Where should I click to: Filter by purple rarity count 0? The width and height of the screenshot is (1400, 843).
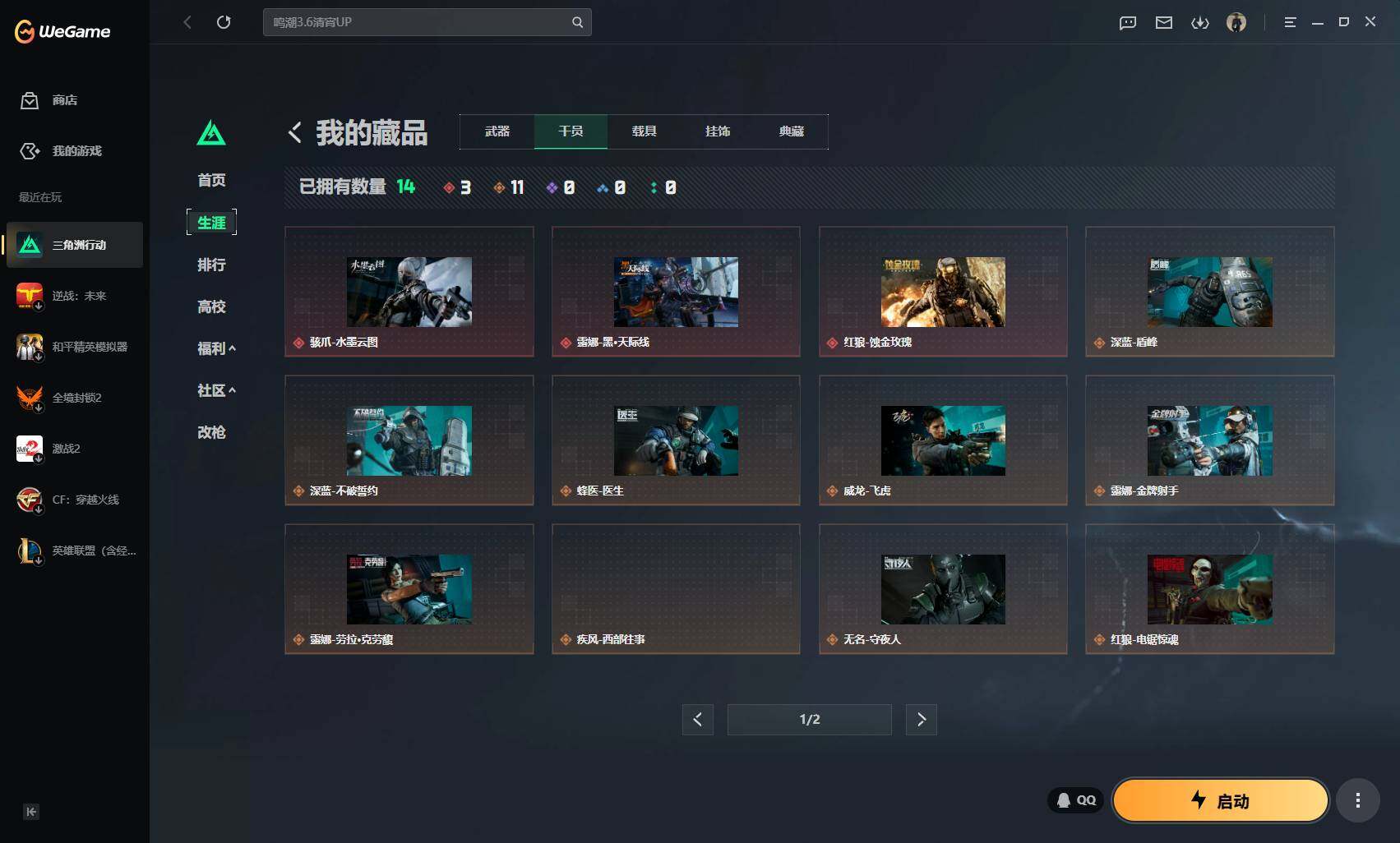(x=561, y=188)
